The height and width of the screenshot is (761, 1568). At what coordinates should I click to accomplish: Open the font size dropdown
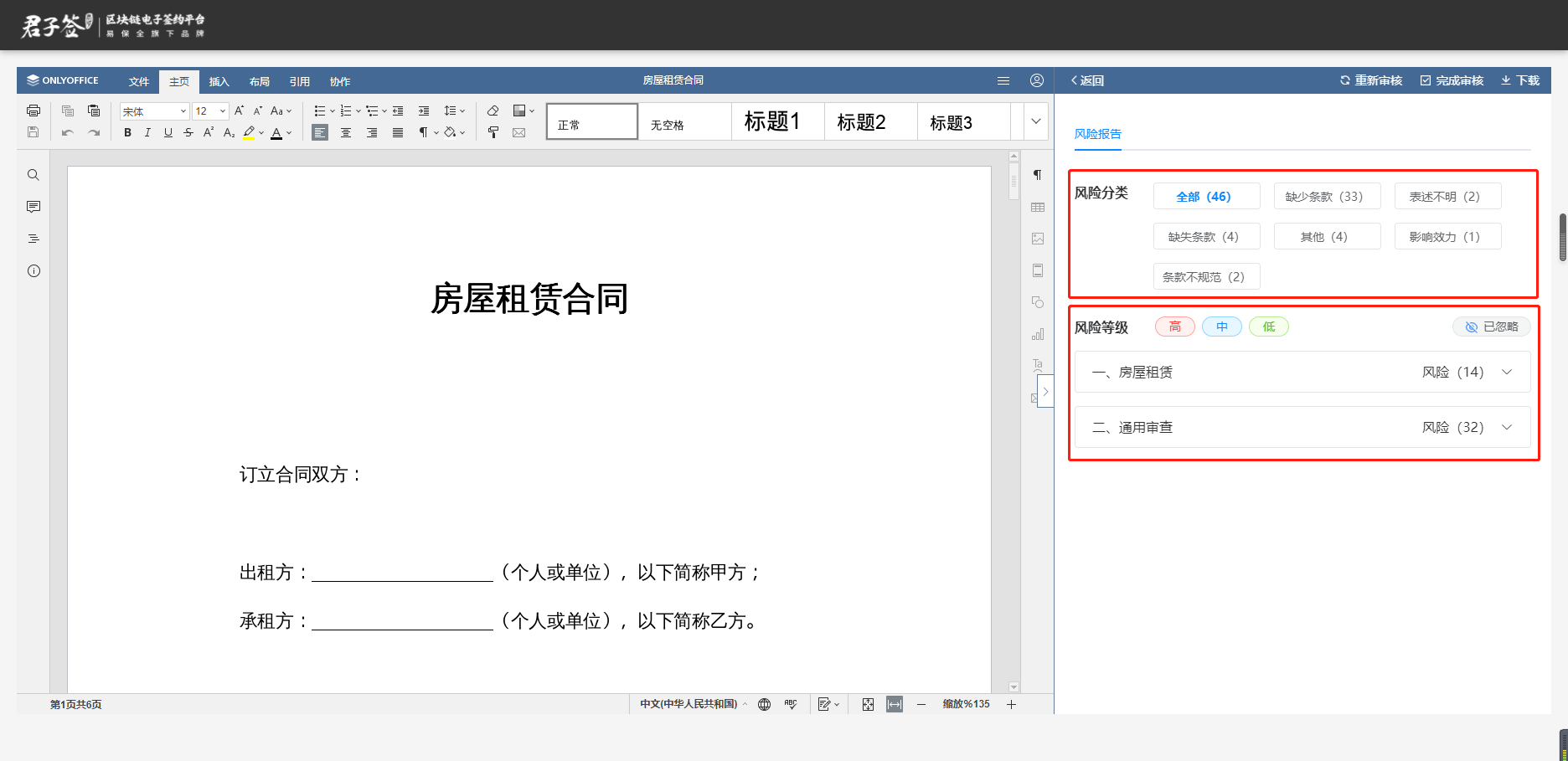pos(222,111)
